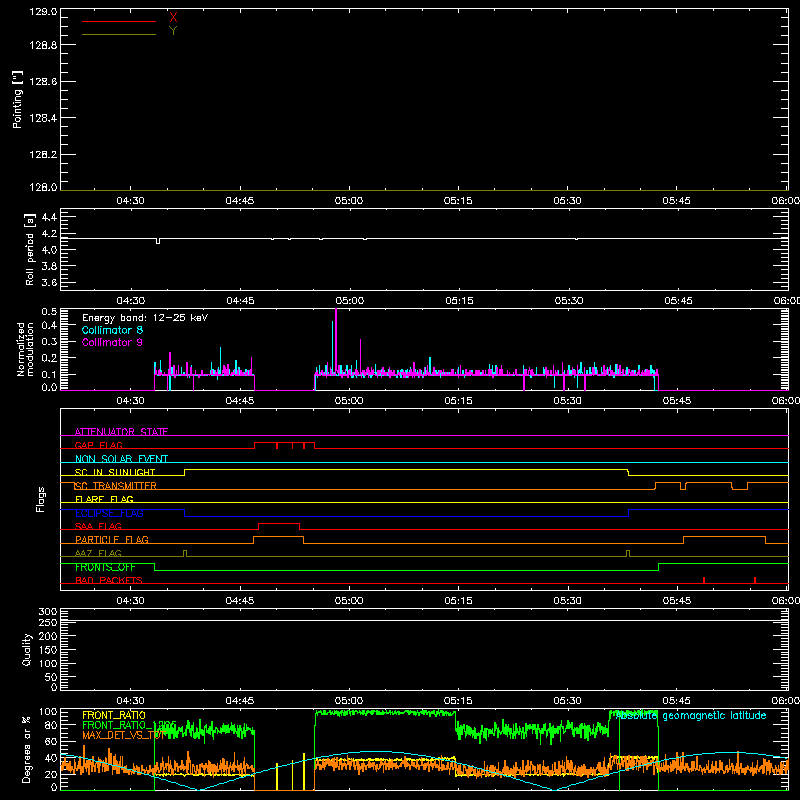Click the FLARE_FLAG label
Viewport: 800px width, 800px height.
point(104,499)
